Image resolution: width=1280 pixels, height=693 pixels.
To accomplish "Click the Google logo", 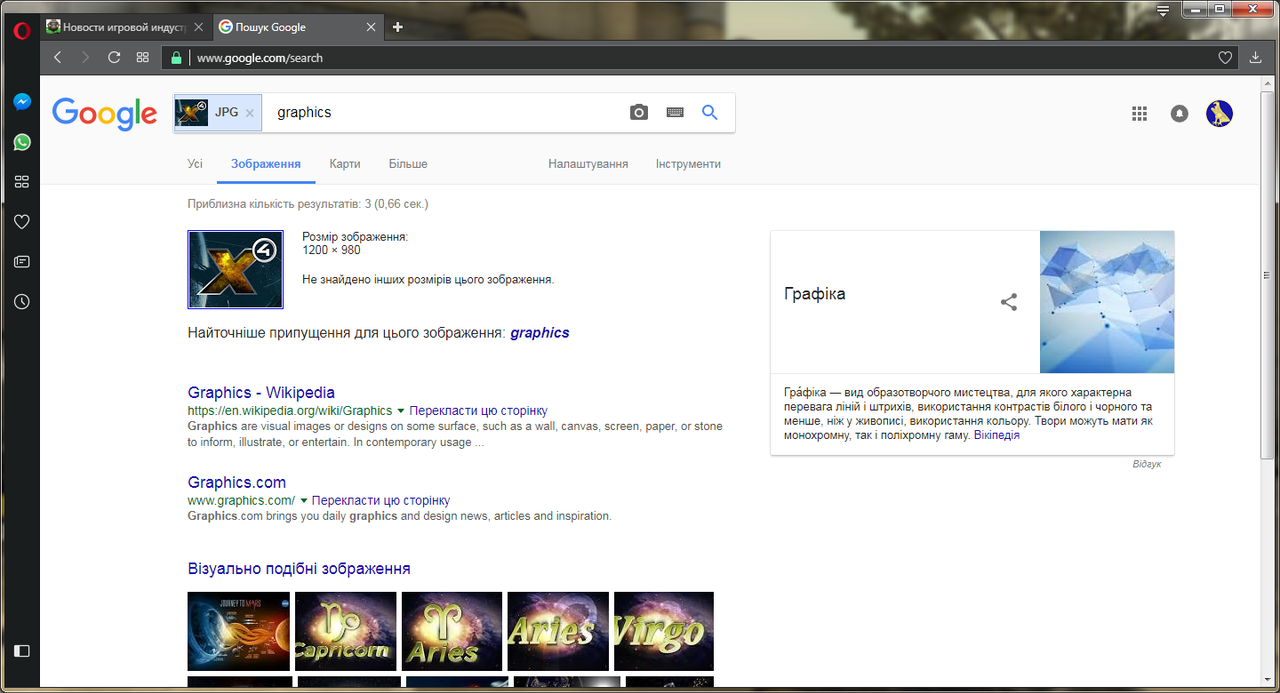I will tap(105, 113).
